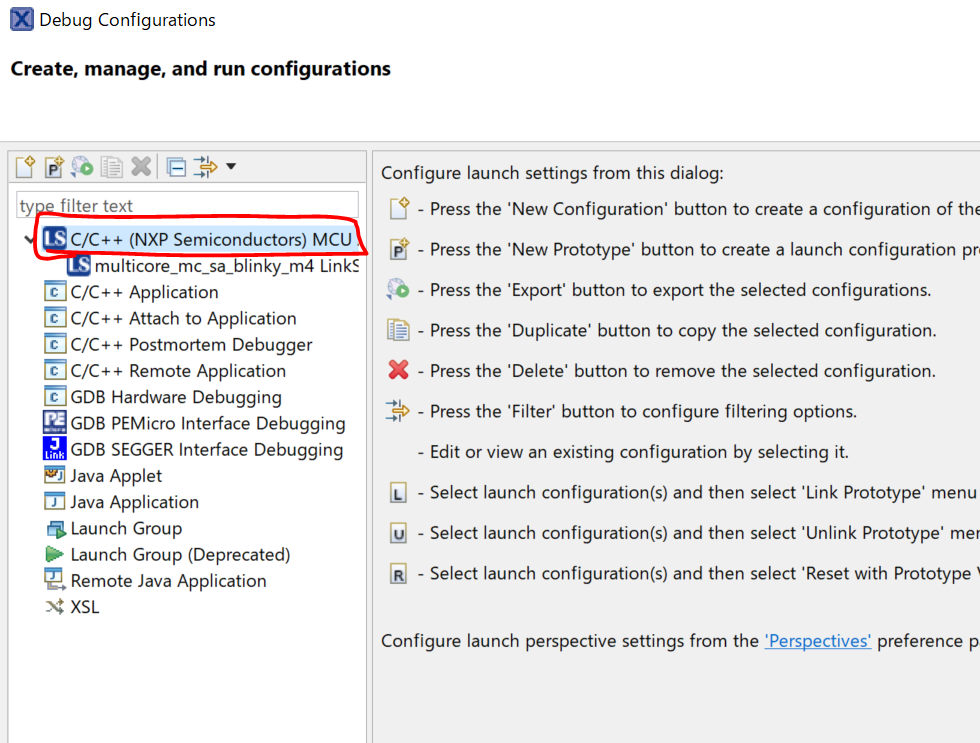Click the PEMicro PE icon

pyautogui.click(x=54, y=422)
